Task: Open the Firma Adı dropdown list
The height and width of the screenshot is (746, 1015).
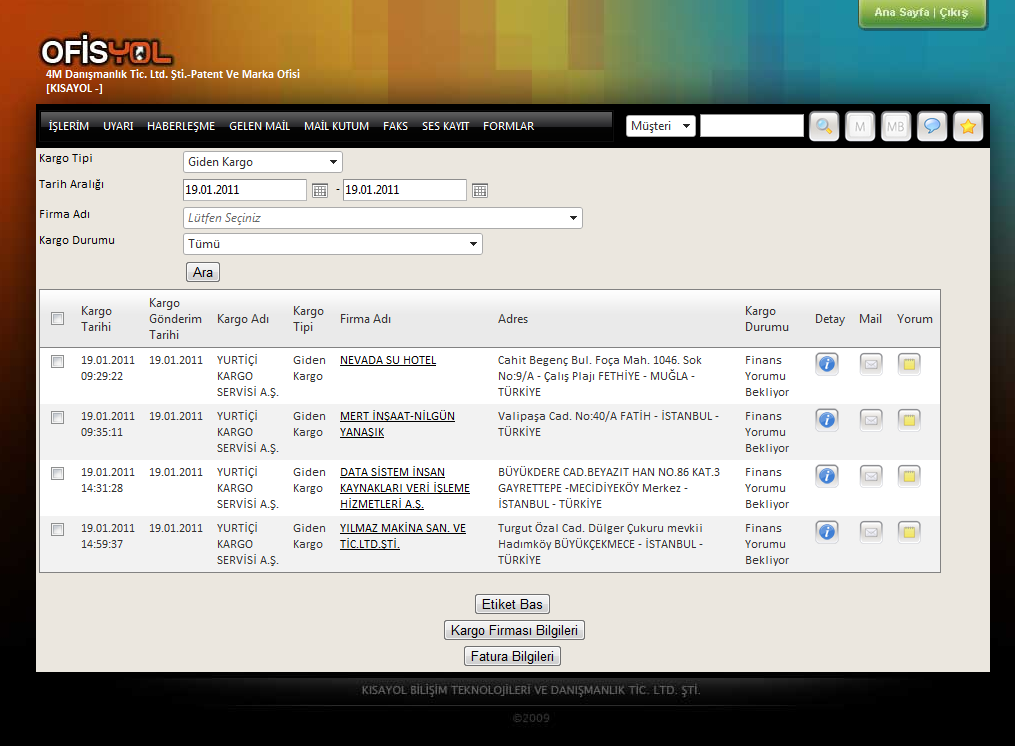Action: [382, 218]
